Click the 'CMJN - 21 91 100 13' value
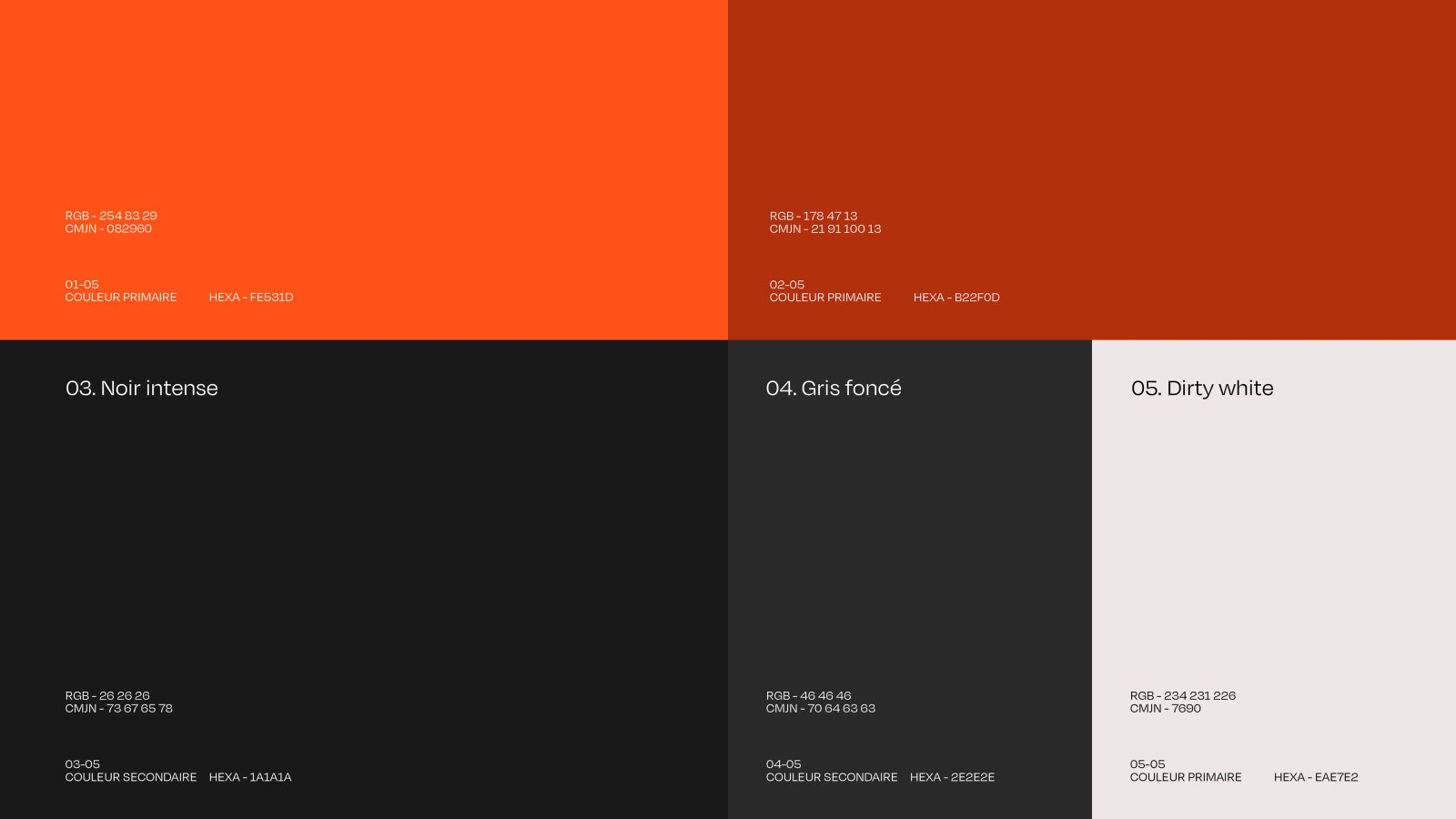 pyautogui.click(x=825, y=228)
